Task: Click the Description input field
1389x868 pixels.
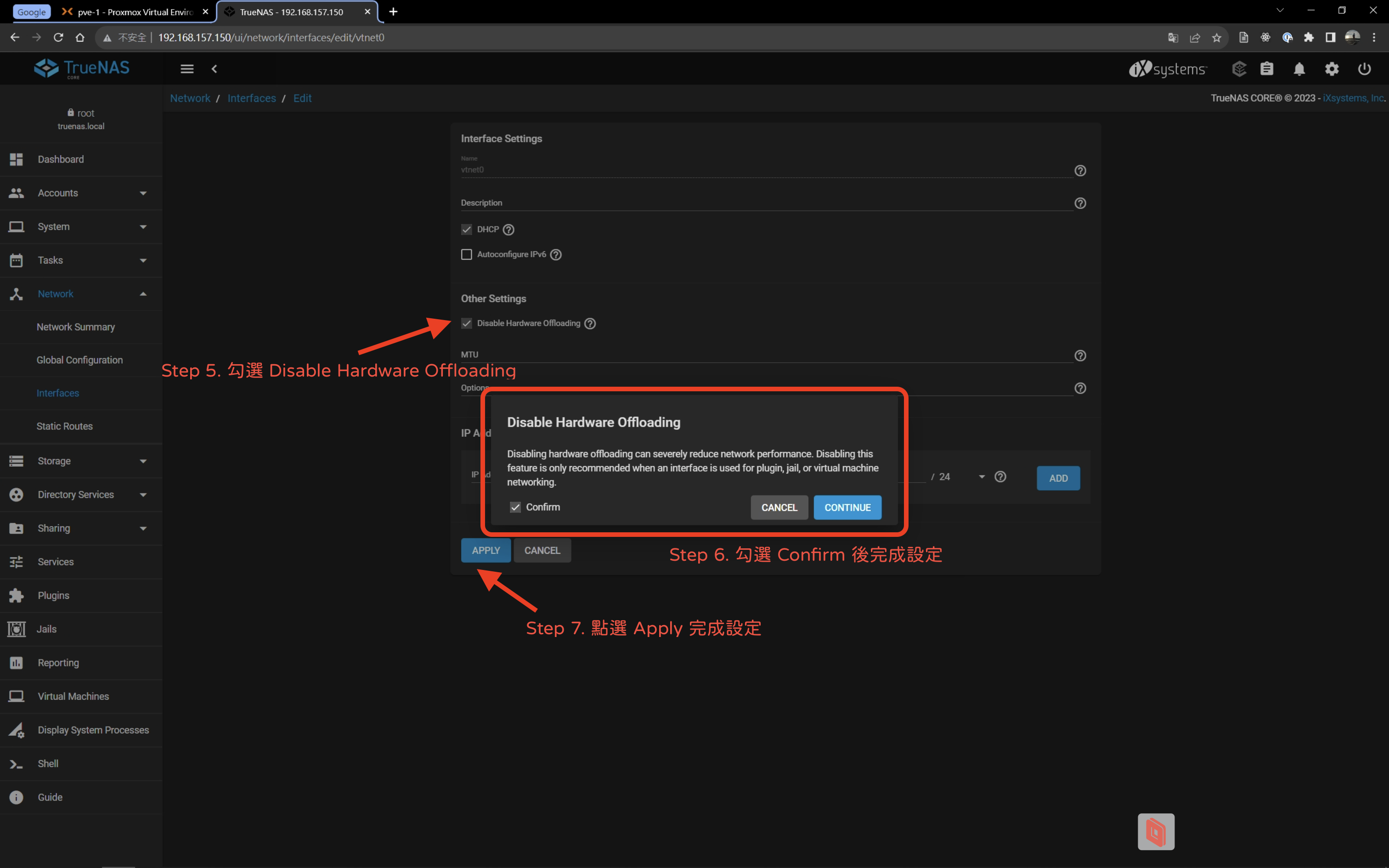Action: pyautogui.click(x=766, y=203)
